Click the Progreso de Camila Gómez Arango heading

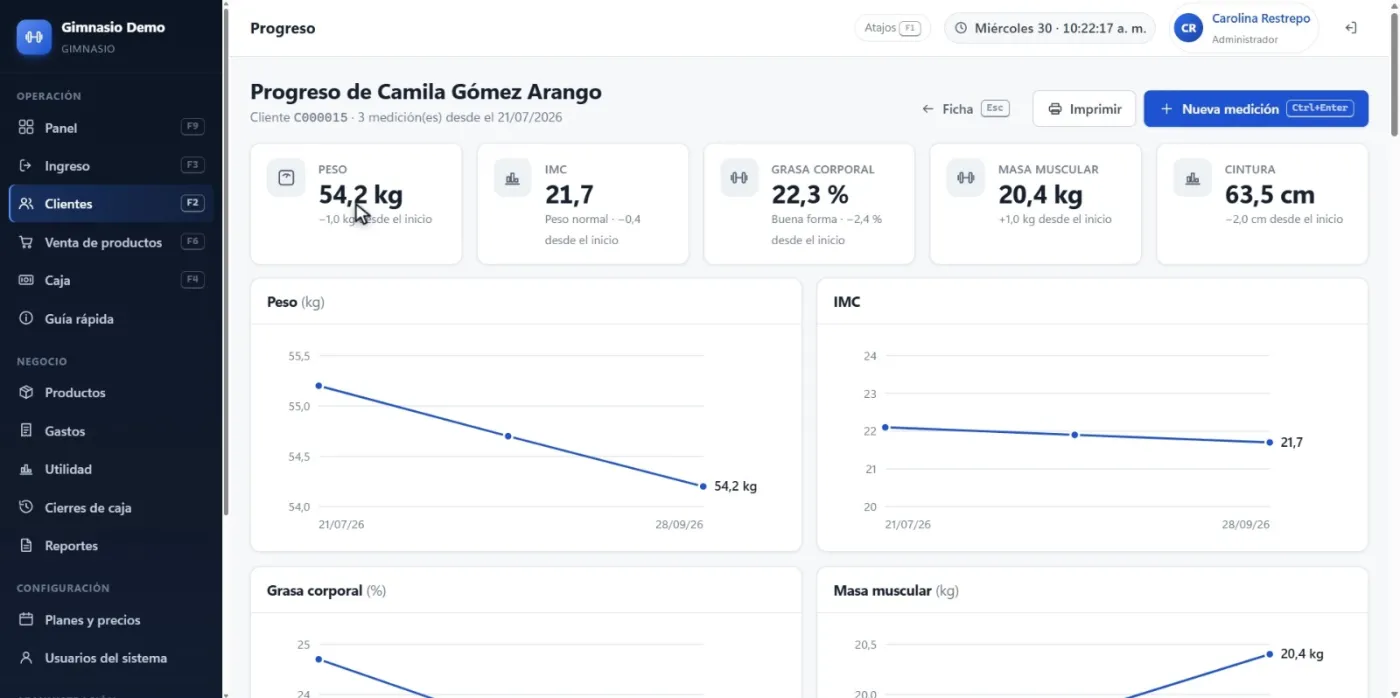click(x=426, y=92)
